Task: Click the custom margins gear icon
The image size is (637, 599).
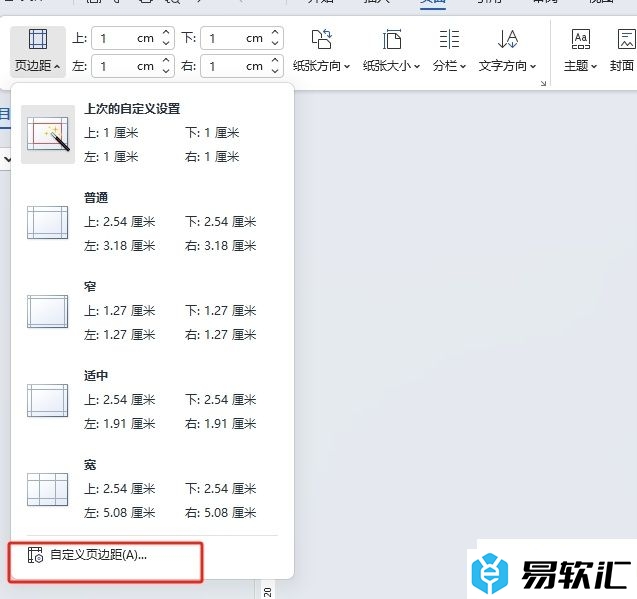Action: [x=35, y=555]
